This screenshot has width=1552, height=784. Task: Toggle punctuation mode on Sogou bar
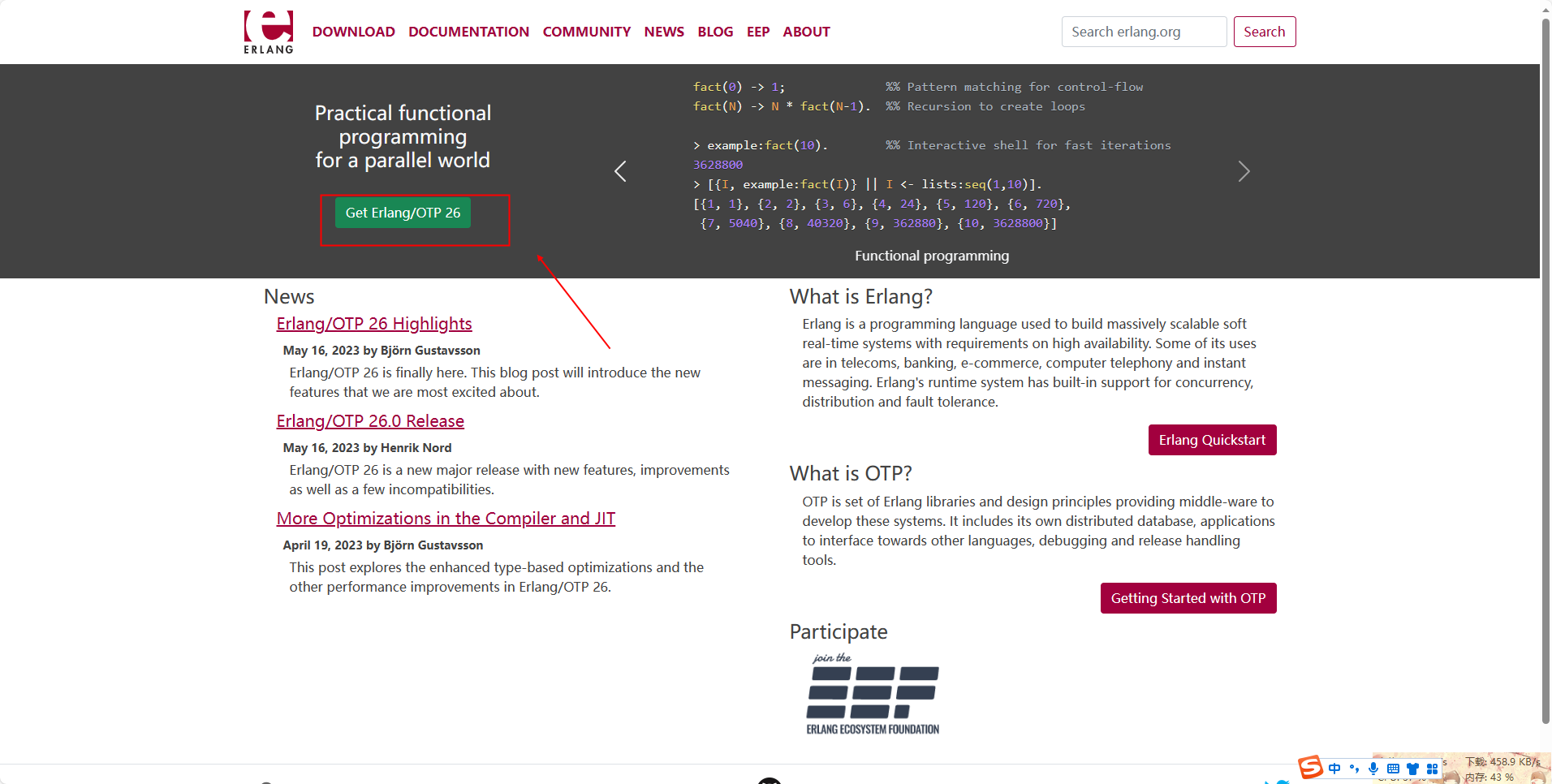[1354, 769]
